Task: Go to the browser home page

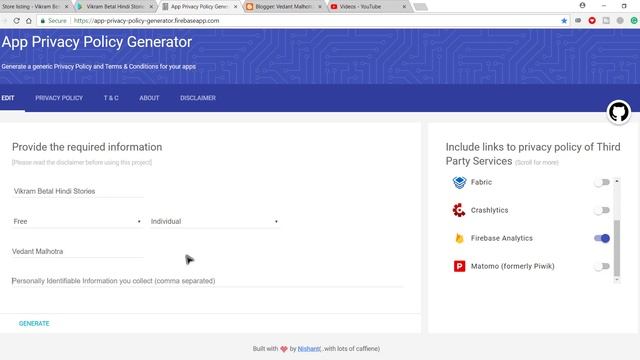Action: [x=29, y=20]
